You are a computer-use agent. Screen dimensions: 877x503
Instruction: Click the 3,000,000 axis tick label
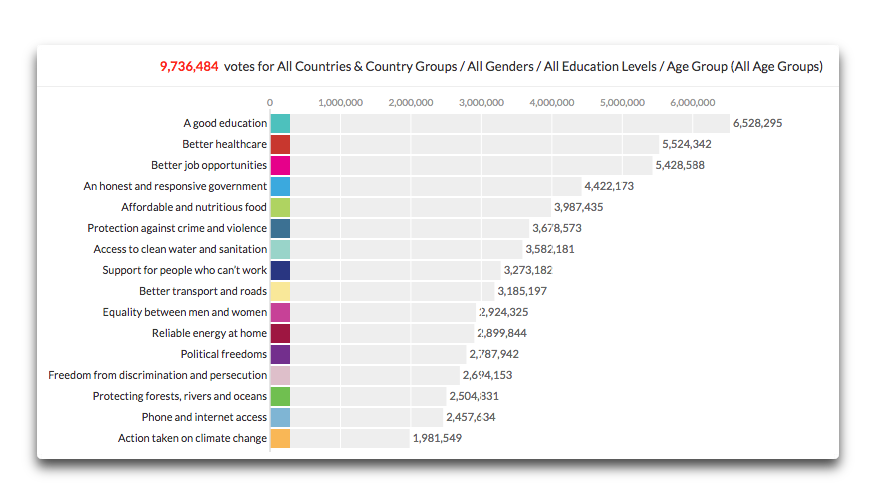tap(481, 102)
